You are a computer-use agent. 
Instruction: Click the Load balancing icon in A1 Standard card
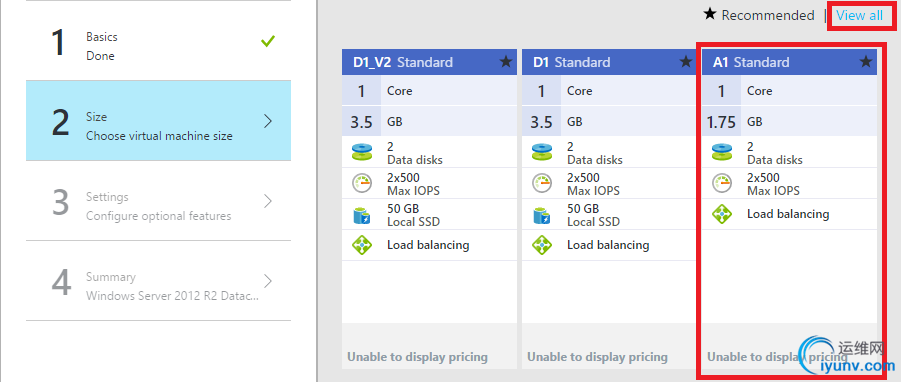722,214
